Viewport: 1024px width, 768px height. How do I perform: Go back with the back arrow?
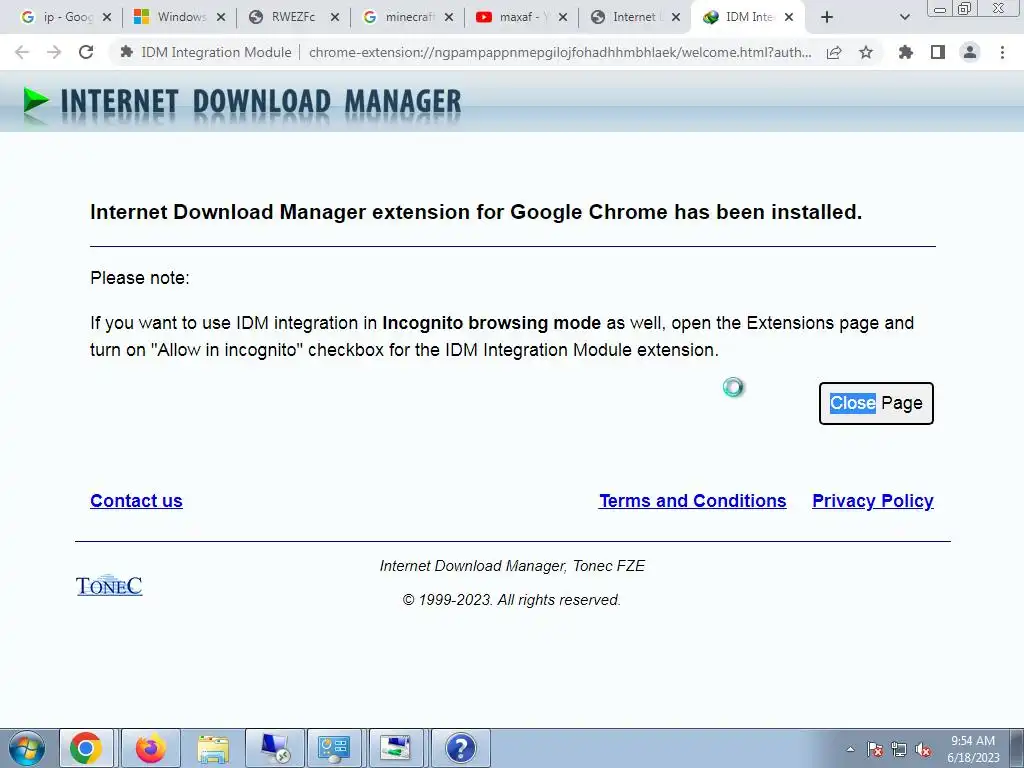[22, 52]
